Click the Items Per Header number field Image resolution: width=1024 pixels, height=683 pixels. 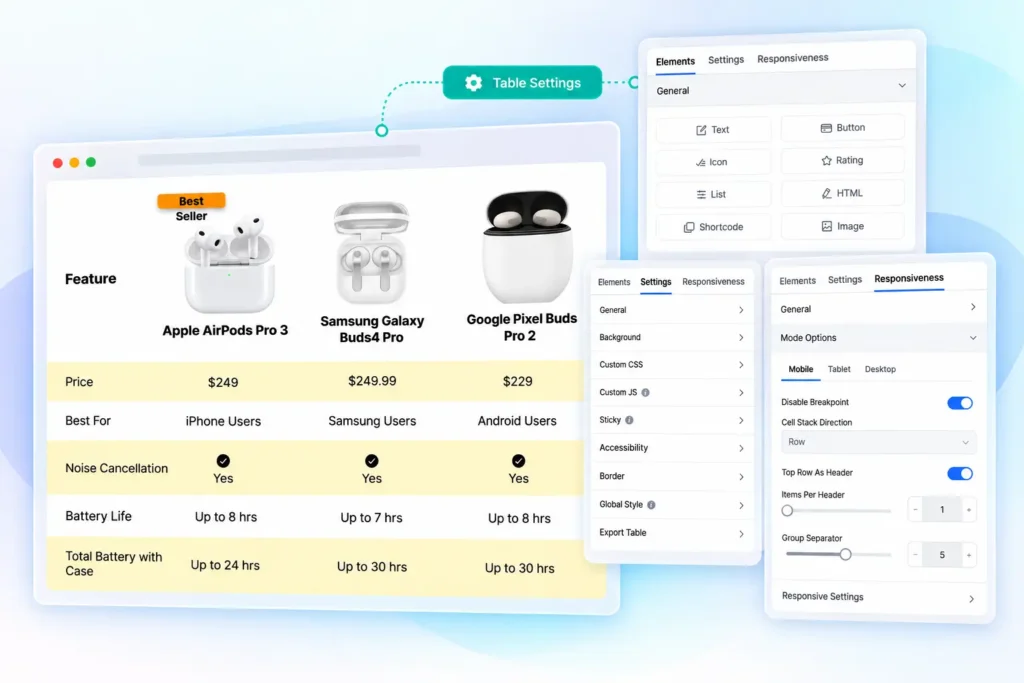(942, 509)
